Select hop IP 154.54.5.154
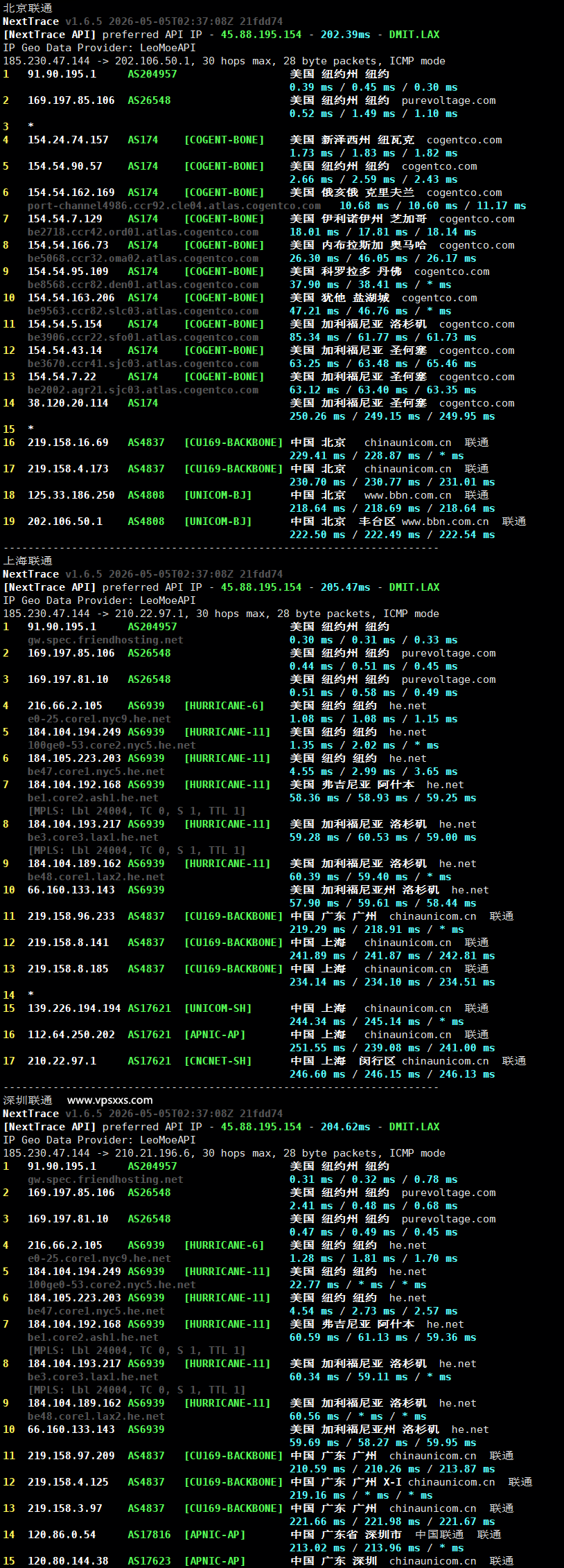This screenshot has width=564, height=1568. point(65,324)
